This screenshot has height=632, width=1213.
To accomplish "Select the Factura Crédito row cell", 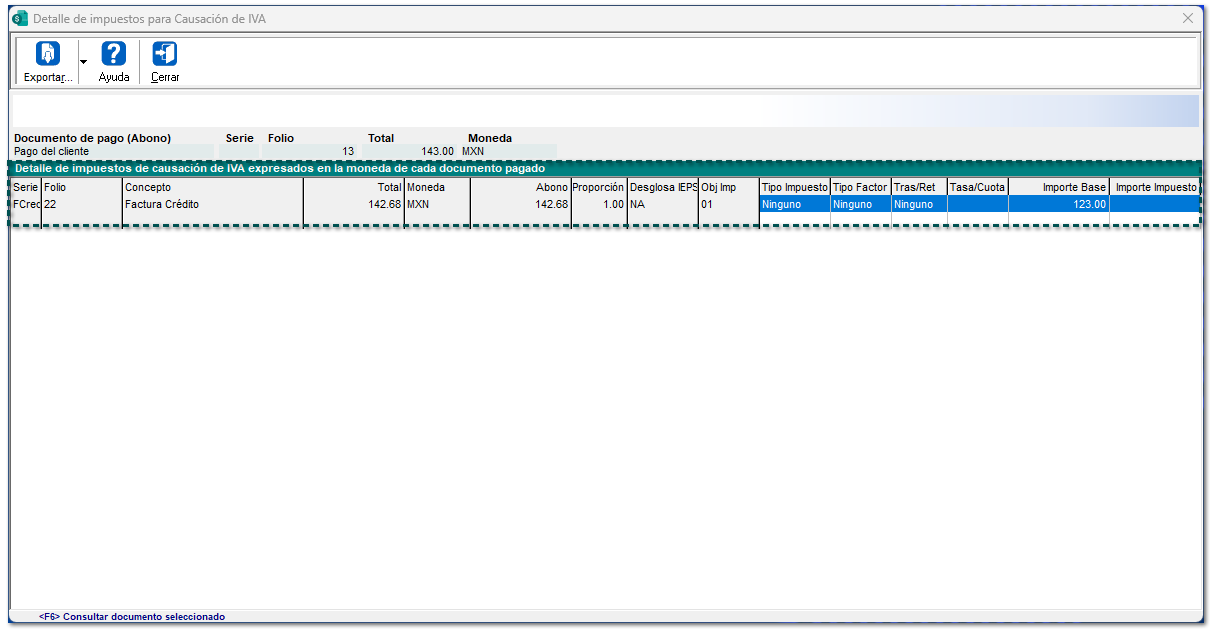I will tap(212, 204).
